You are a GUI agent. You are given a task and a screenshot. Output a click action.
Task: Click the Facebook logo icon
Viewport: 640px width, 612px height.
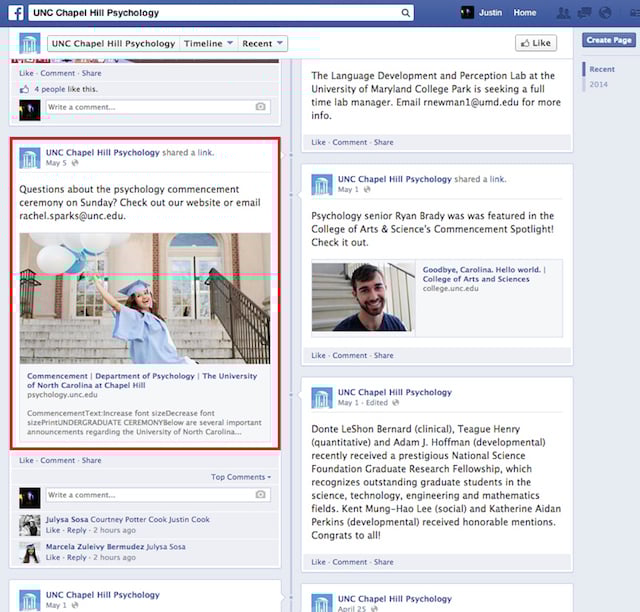16,13
